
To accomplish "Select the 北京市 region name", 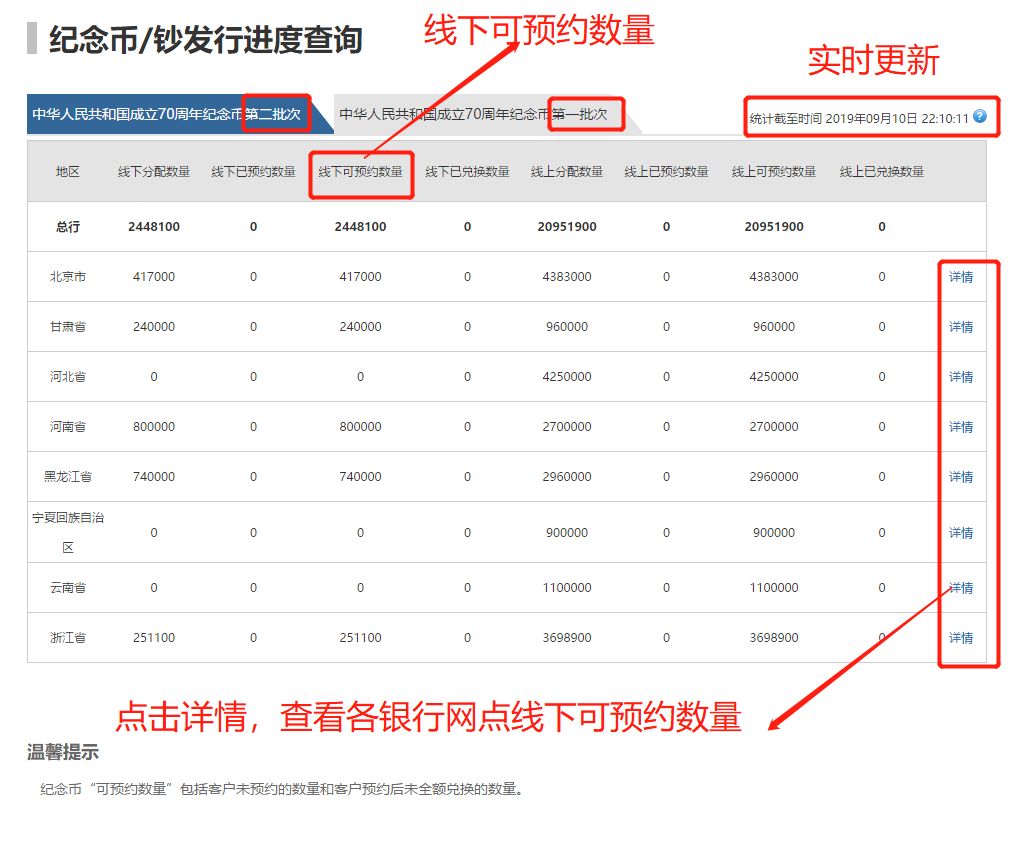I will click(x=68, y=277).
